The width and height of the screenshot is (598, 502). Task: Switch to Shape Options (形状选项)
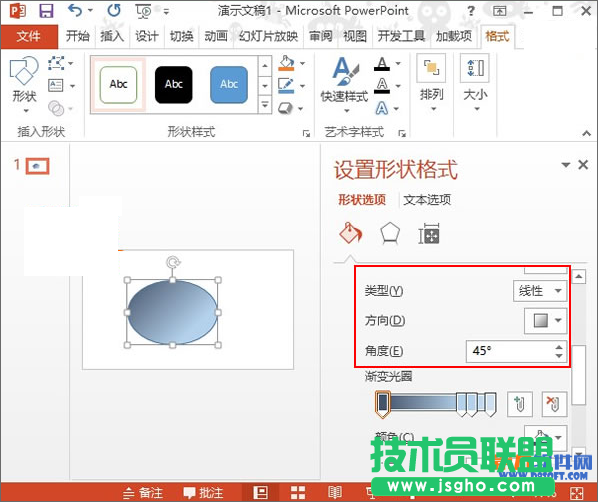click(x=362, y=200)
